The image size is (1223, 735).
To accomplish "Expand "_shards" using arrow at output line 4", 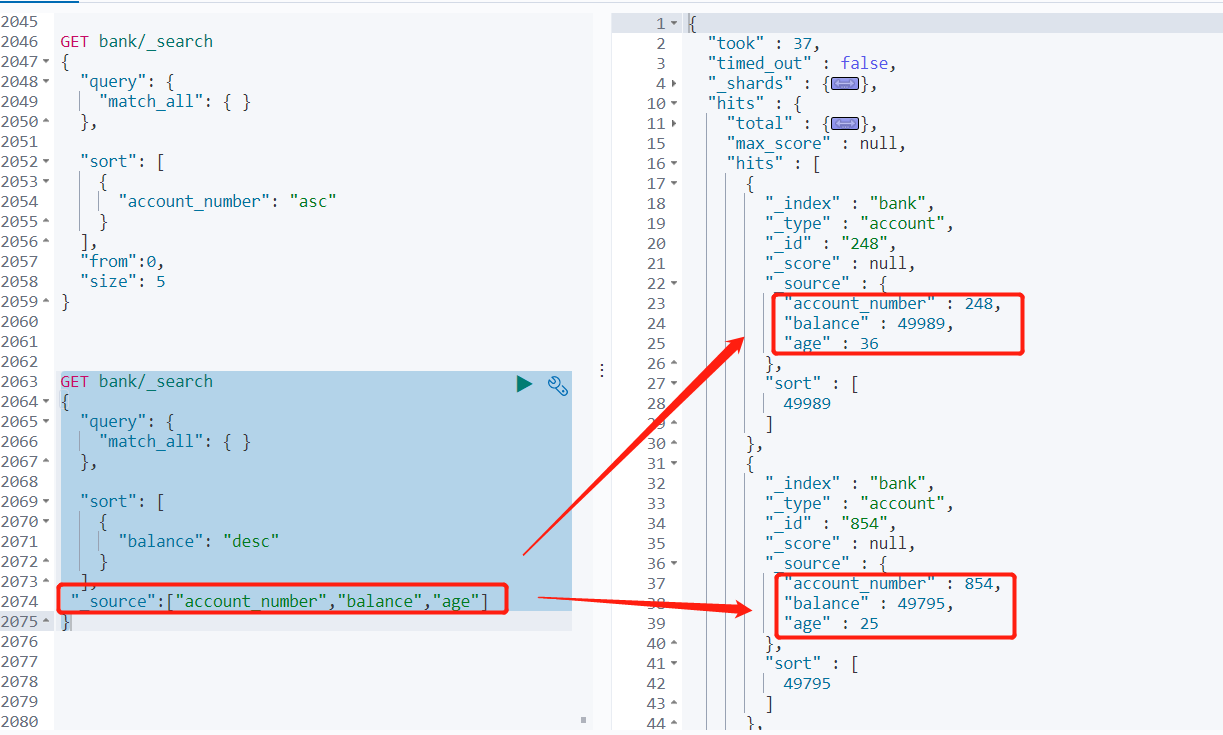I will [674, 84].
